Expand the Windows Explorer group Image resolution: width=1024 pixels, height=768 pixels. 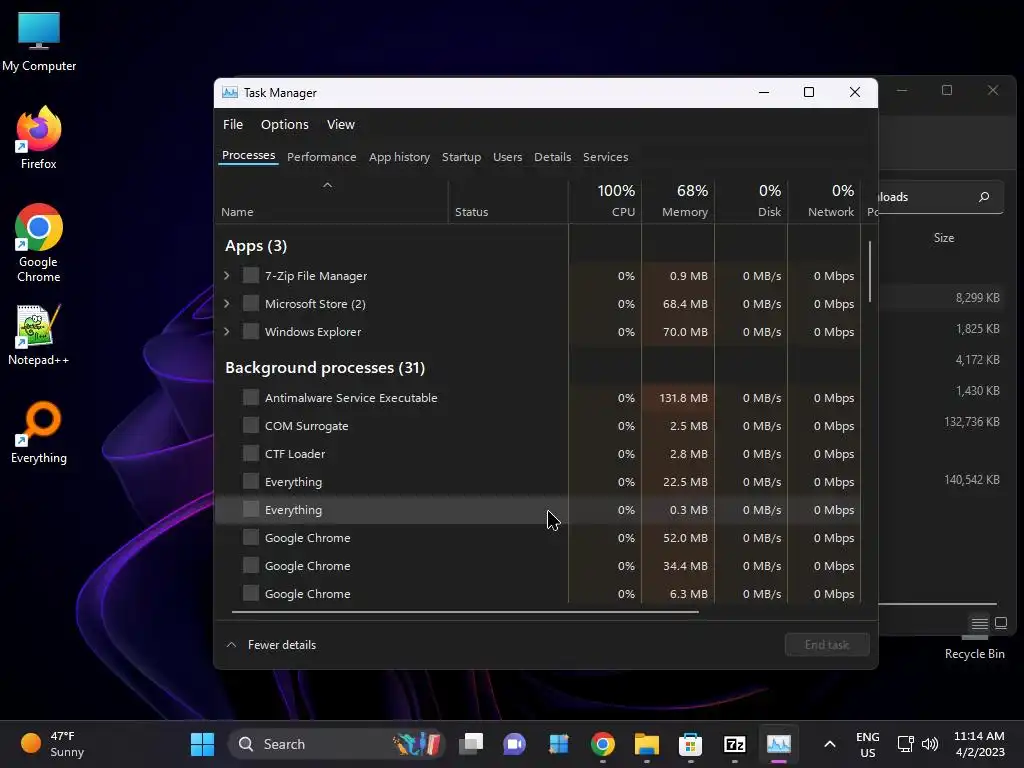tap(227, 332)
